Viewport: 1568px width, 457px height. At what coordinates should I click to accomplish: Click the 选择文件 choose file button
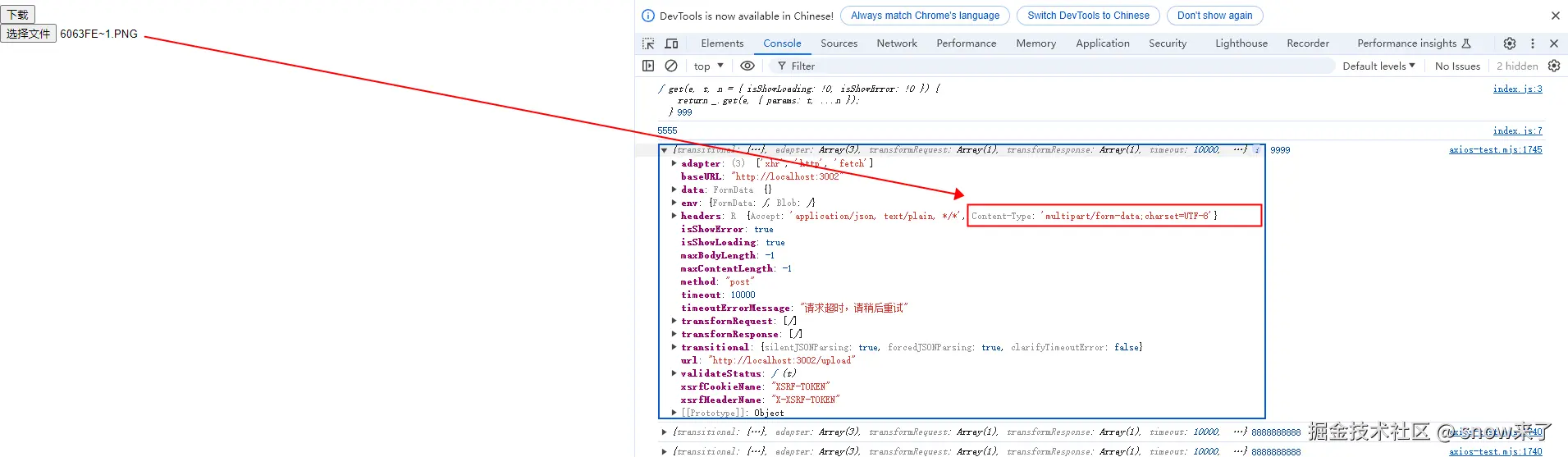click(29, 34)
